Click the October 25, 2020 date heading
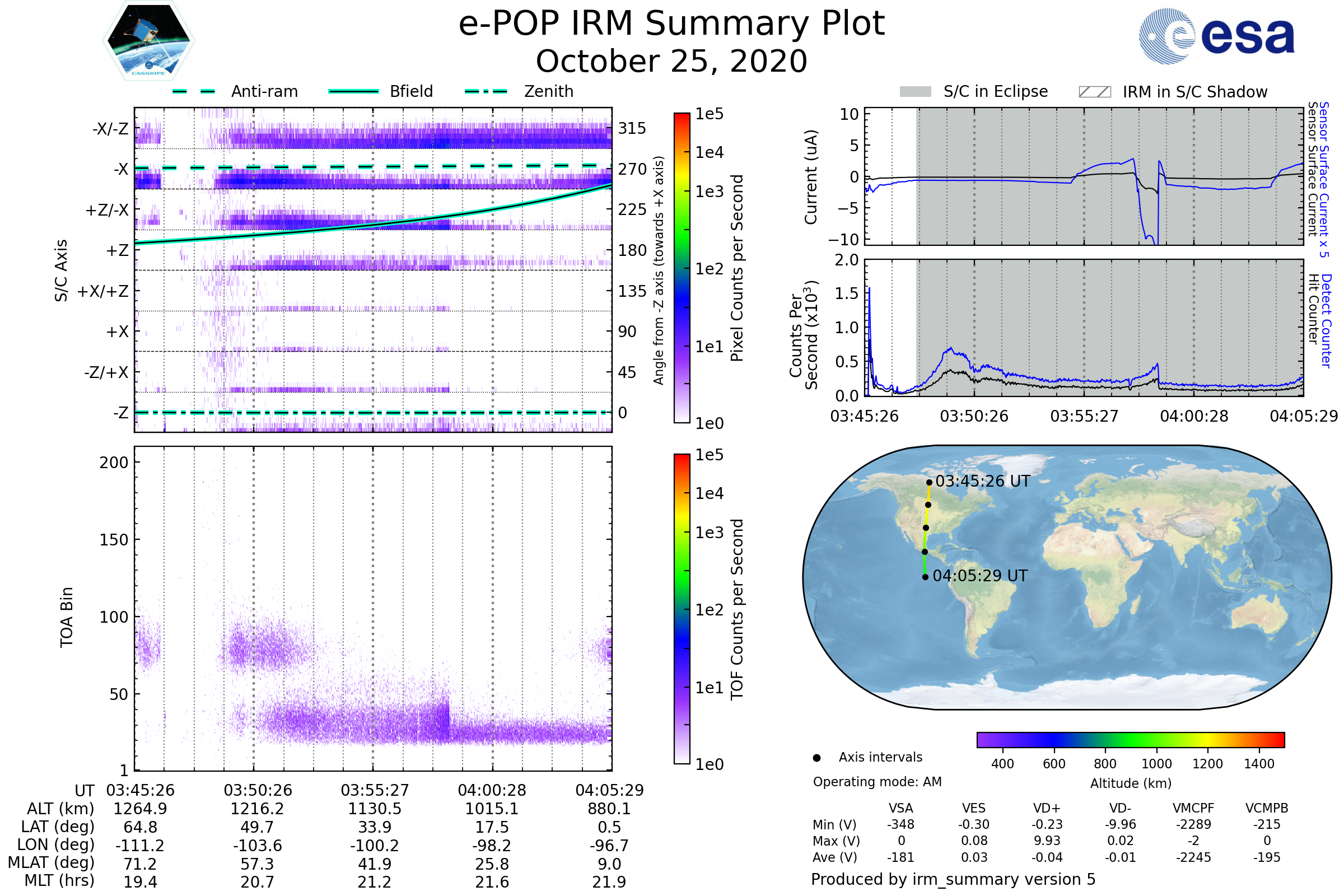This screenshot has height=896, width=1344. [671, 62]
